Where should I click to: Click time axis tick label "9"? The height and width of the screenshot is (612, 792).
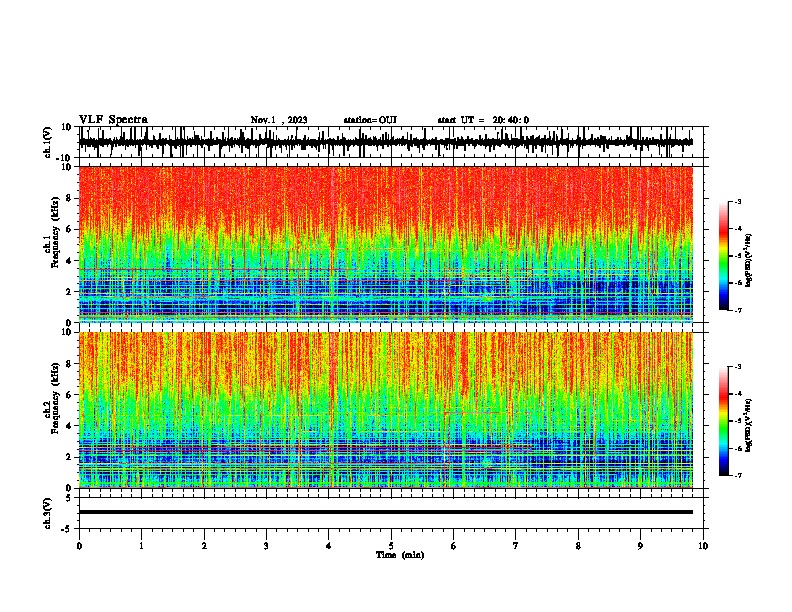point(640,546)
